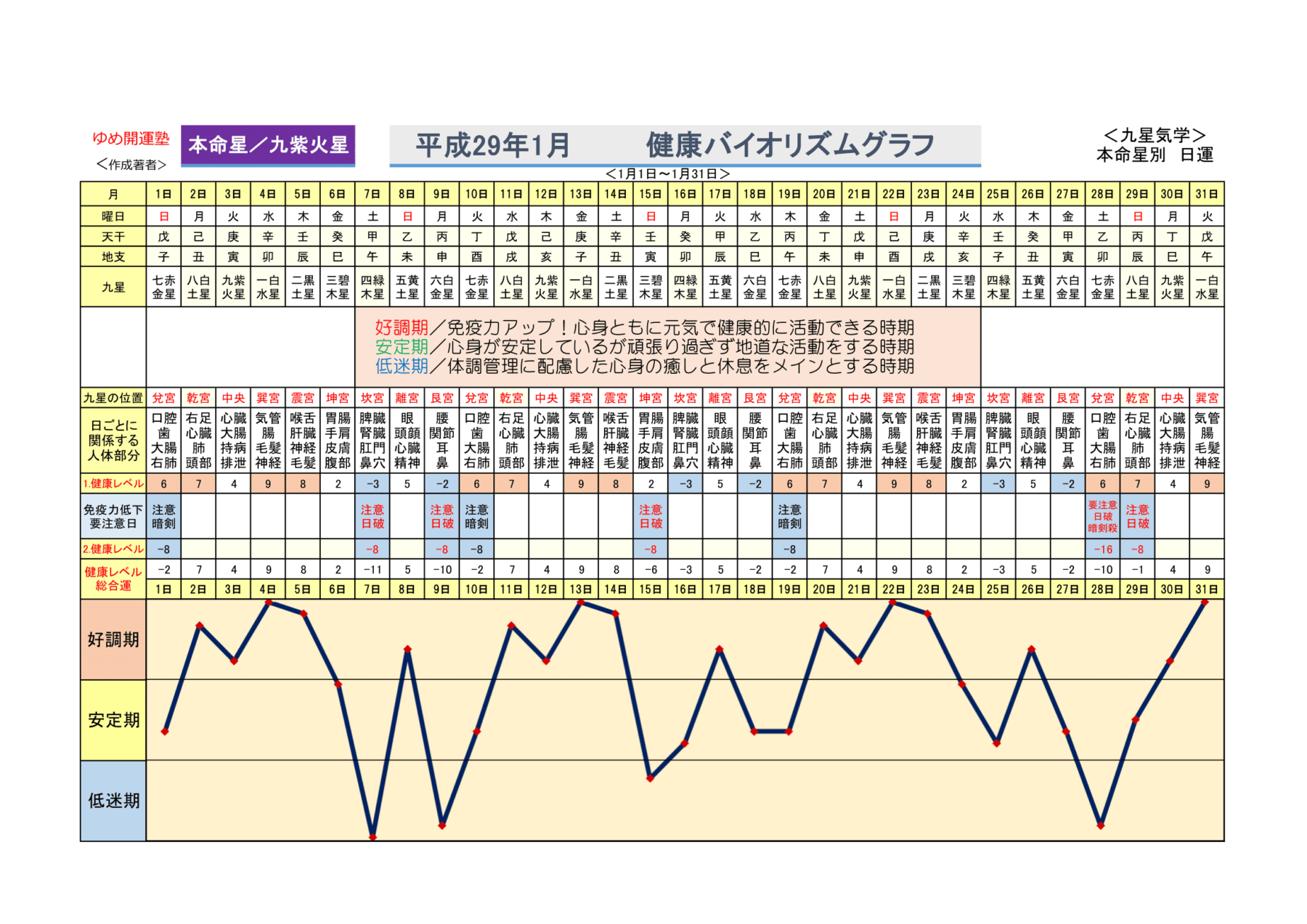Click the lowest graph data point on 7日

(372, 837)
